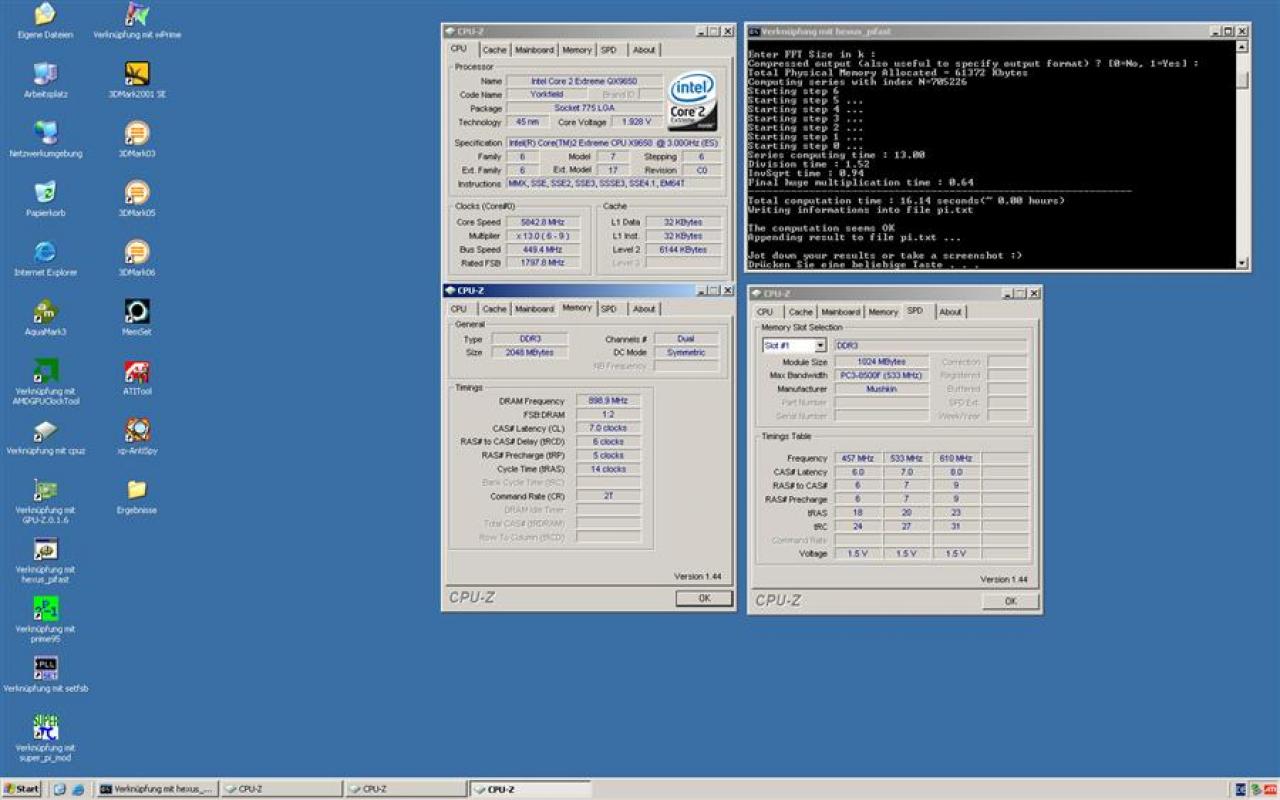Switch to the hexus pifast taskbar button
The width and height of the screenshot is (1280, 800).
pos(157,789)
